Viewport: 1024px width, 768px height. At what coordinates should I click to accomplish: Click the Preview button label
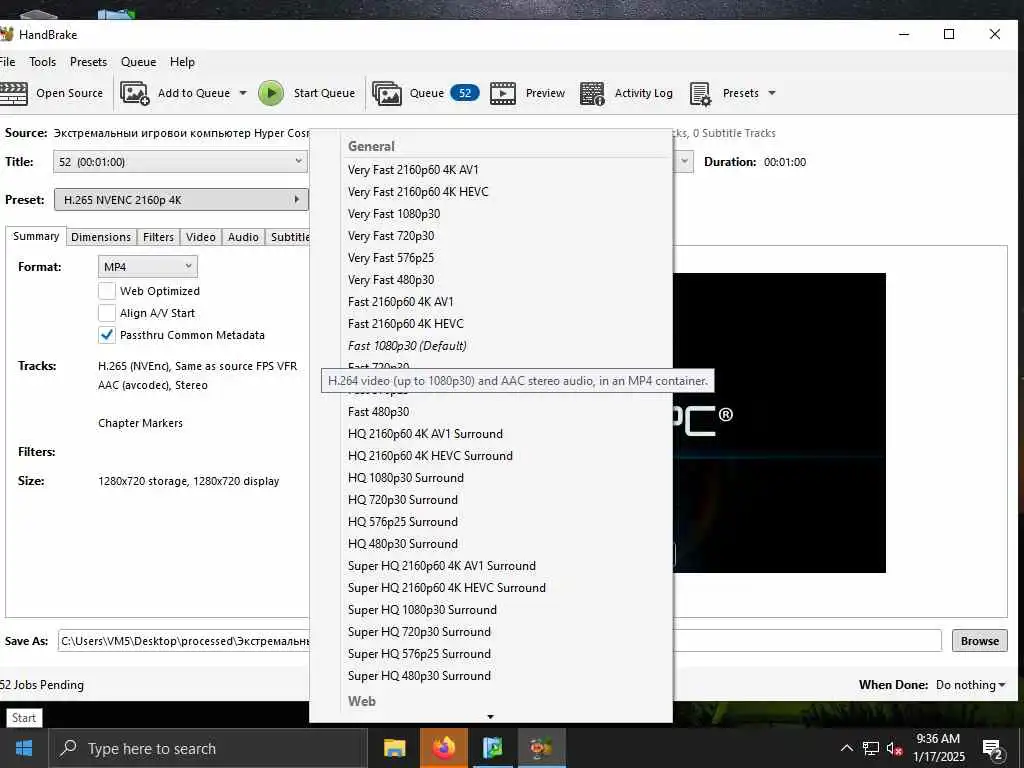click(x=545, y=93)
